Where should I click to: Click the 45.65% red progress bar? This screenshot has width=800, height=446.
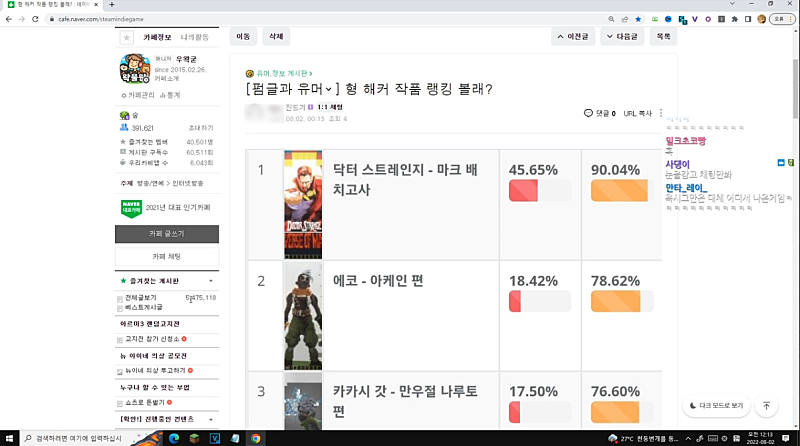point(540,191)
